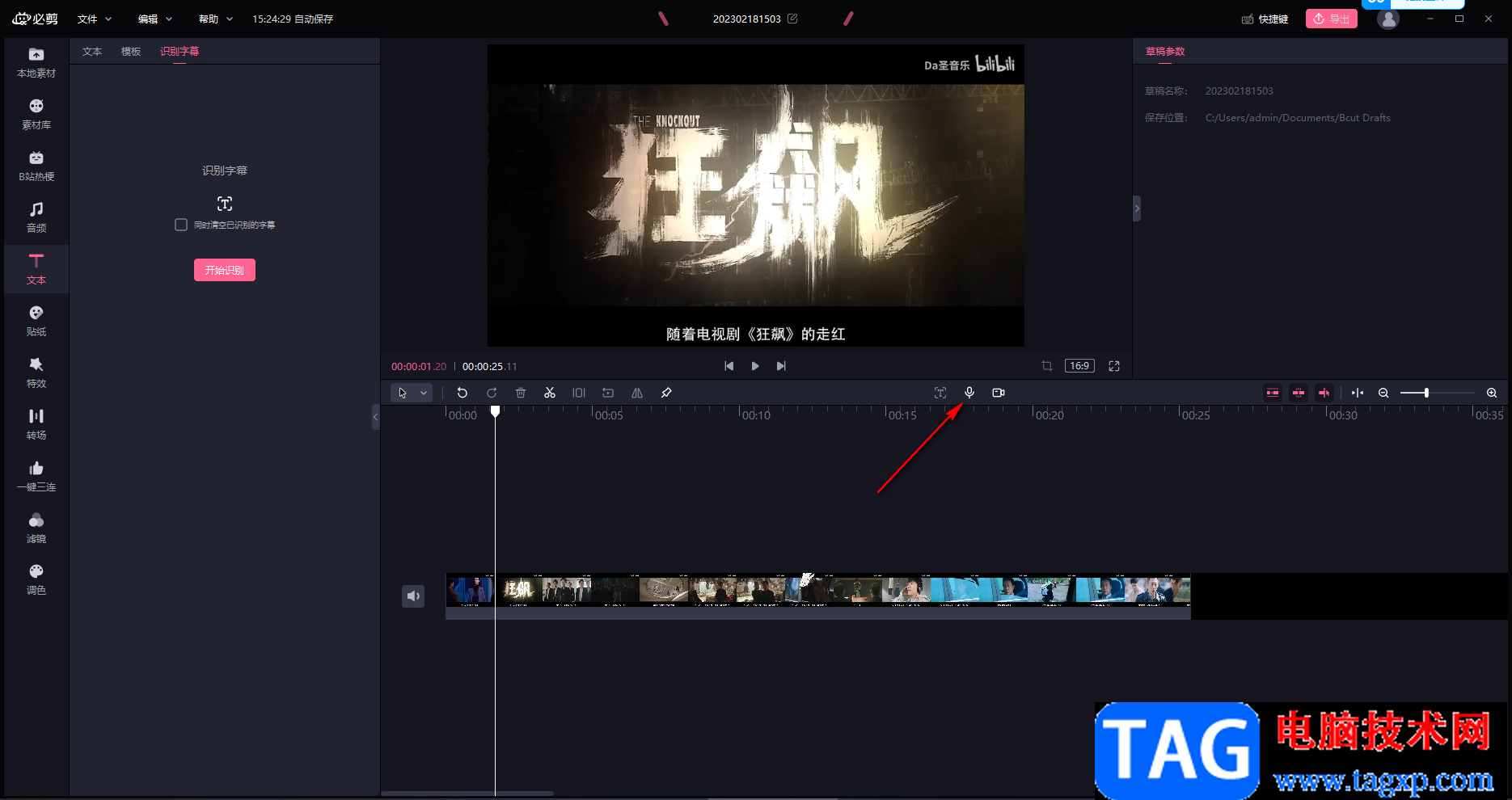Open the 文件 menu

95,19
